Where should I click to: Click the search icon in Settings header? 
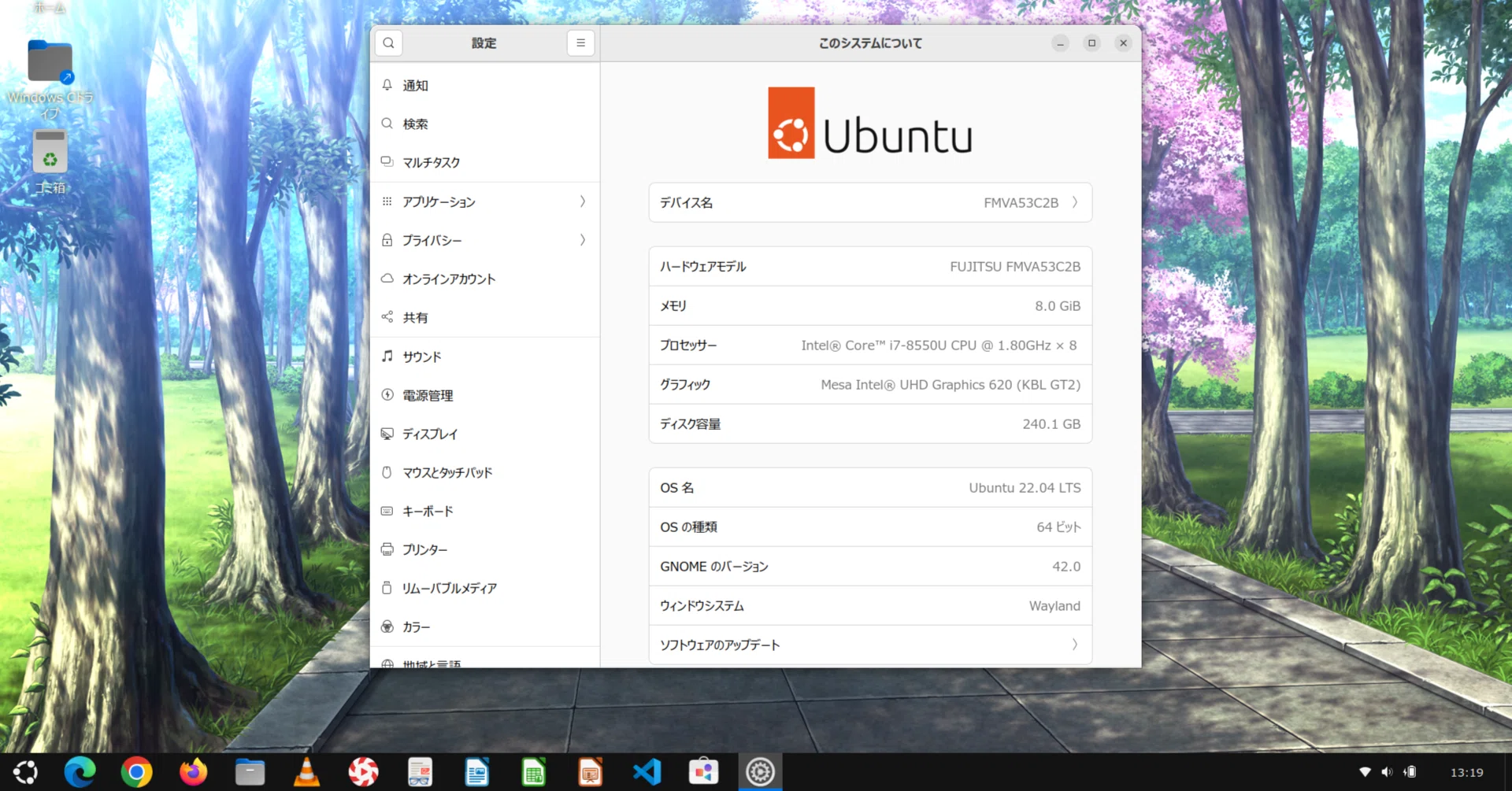coord(389,43)
